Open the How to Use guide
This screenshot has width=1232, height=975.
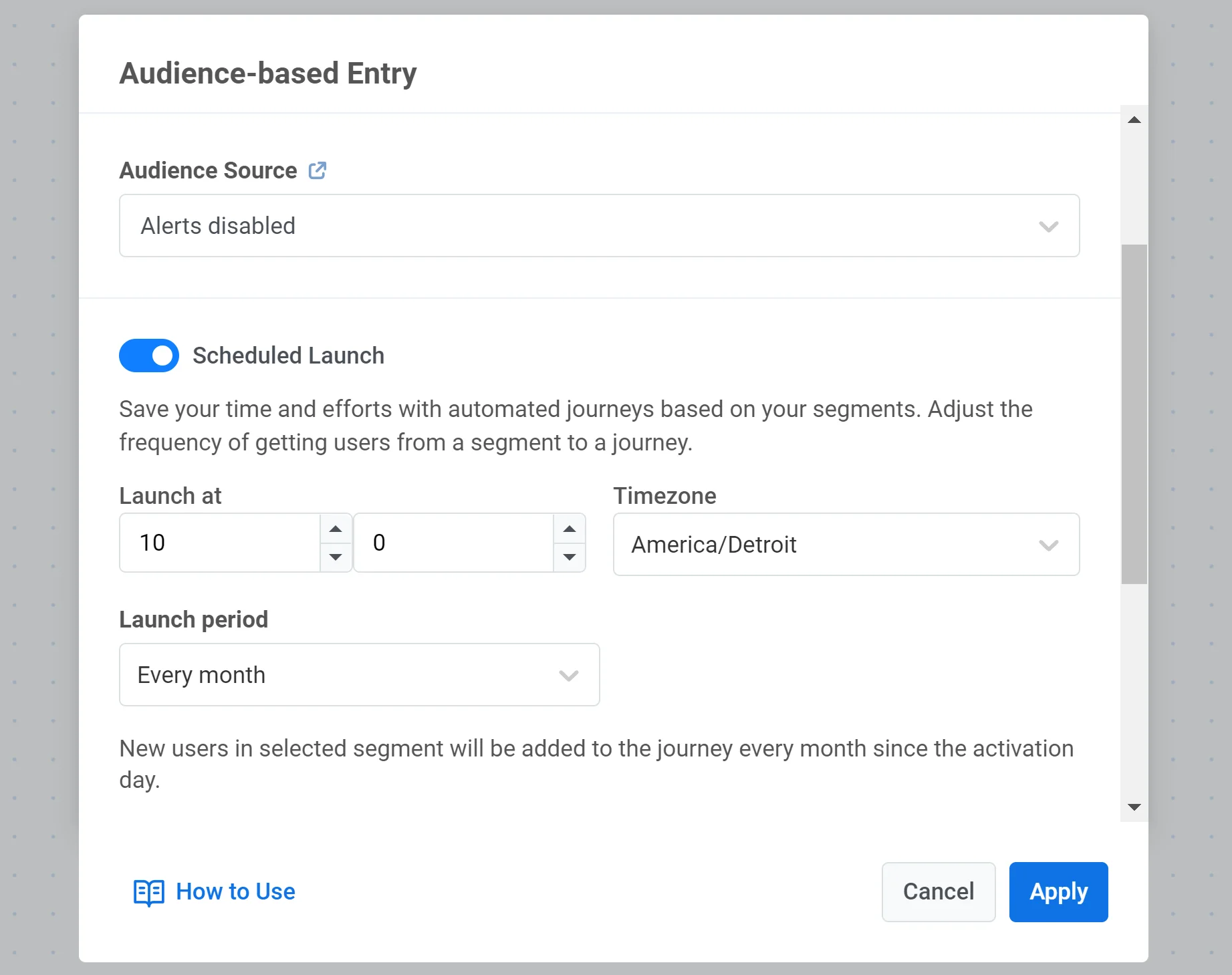coord(235,891)
